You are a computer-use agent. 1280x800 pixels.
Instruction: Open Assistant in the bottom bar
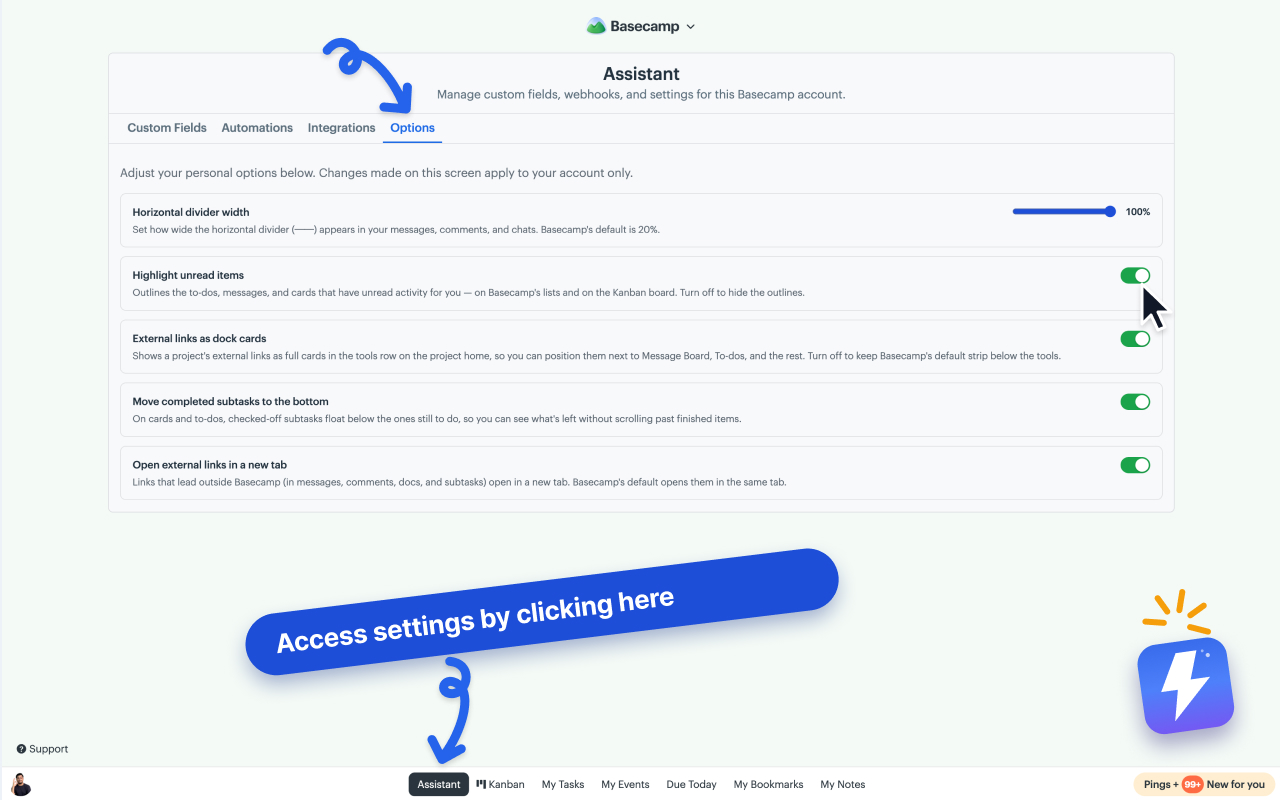pyautogui.click(x=438, y=784)
